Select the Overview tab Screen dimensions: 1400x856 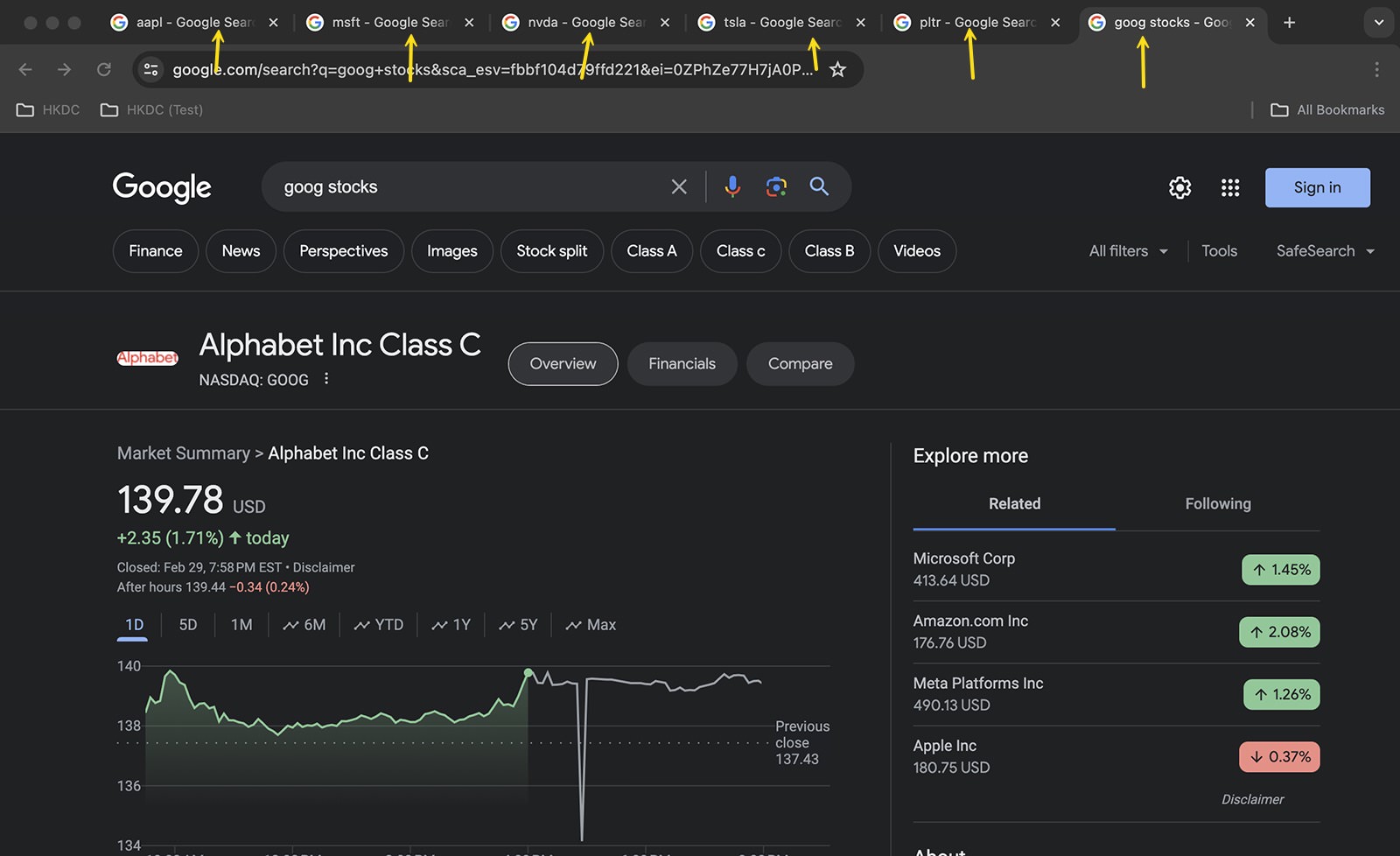pos(563,364)
